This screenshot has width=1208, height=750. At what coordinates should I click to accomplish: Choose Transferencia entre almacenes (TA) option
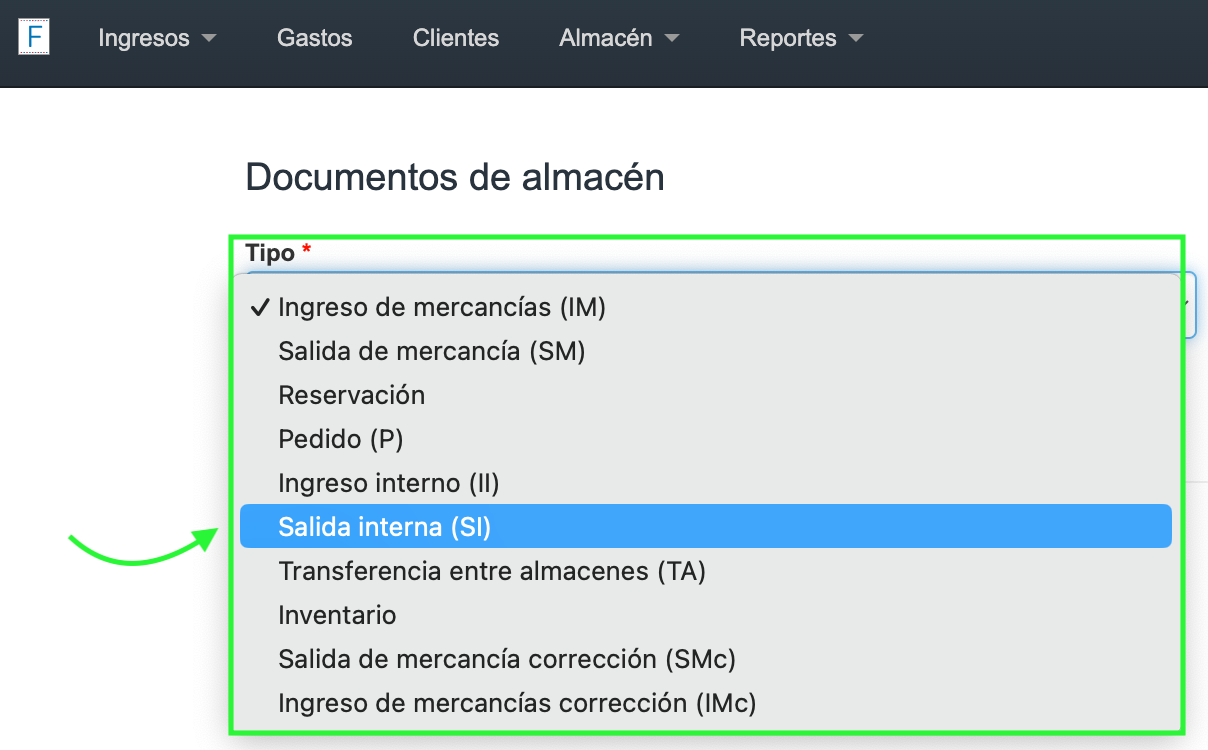click(492, 571)
